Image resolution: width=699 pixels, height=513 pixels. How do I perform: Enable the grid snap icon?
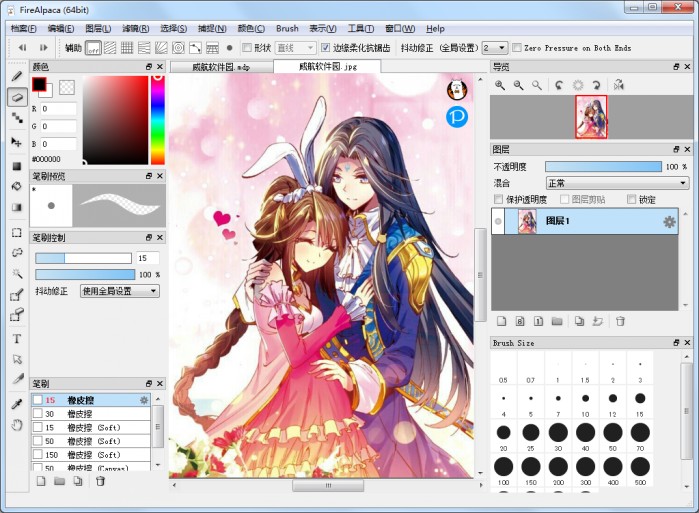127,48
